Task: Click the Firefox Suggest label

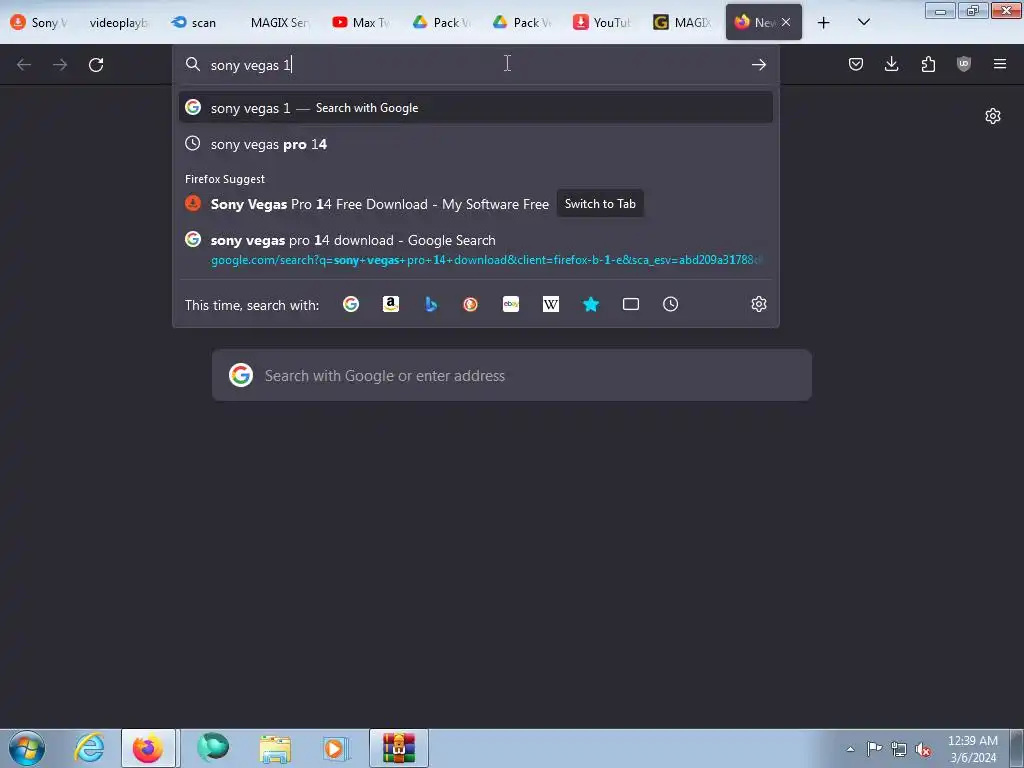Action: (225, 179)
